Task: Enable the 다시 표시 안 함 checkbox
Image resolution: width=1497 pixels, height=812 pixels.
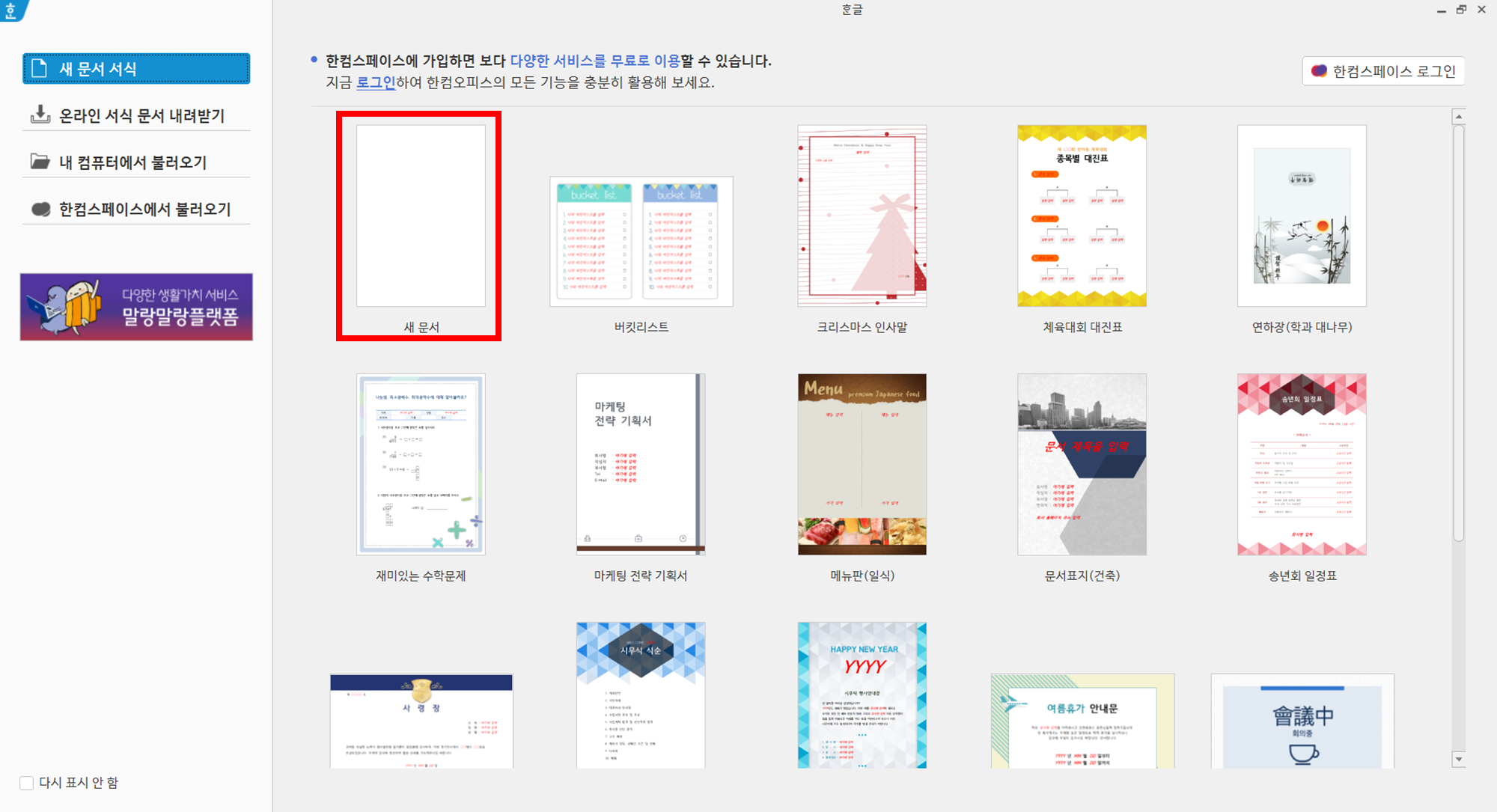Action: [27, 783]
